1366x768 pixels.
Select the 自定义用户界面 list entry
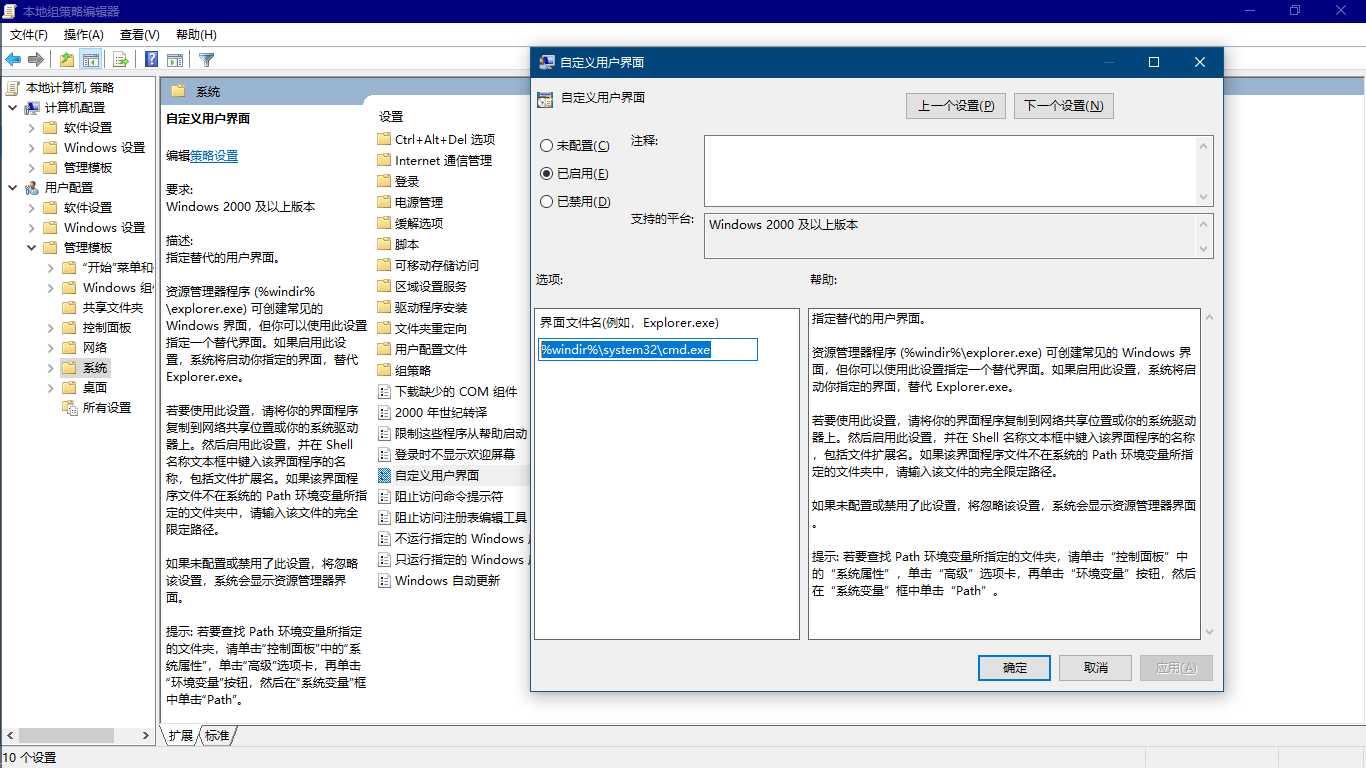[x=437, y=476]
